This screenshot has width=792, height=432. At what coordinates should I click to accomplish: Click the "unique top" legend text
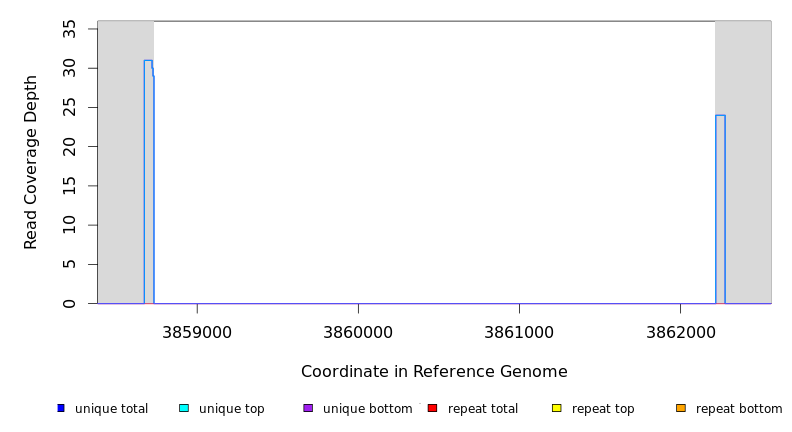231,409
